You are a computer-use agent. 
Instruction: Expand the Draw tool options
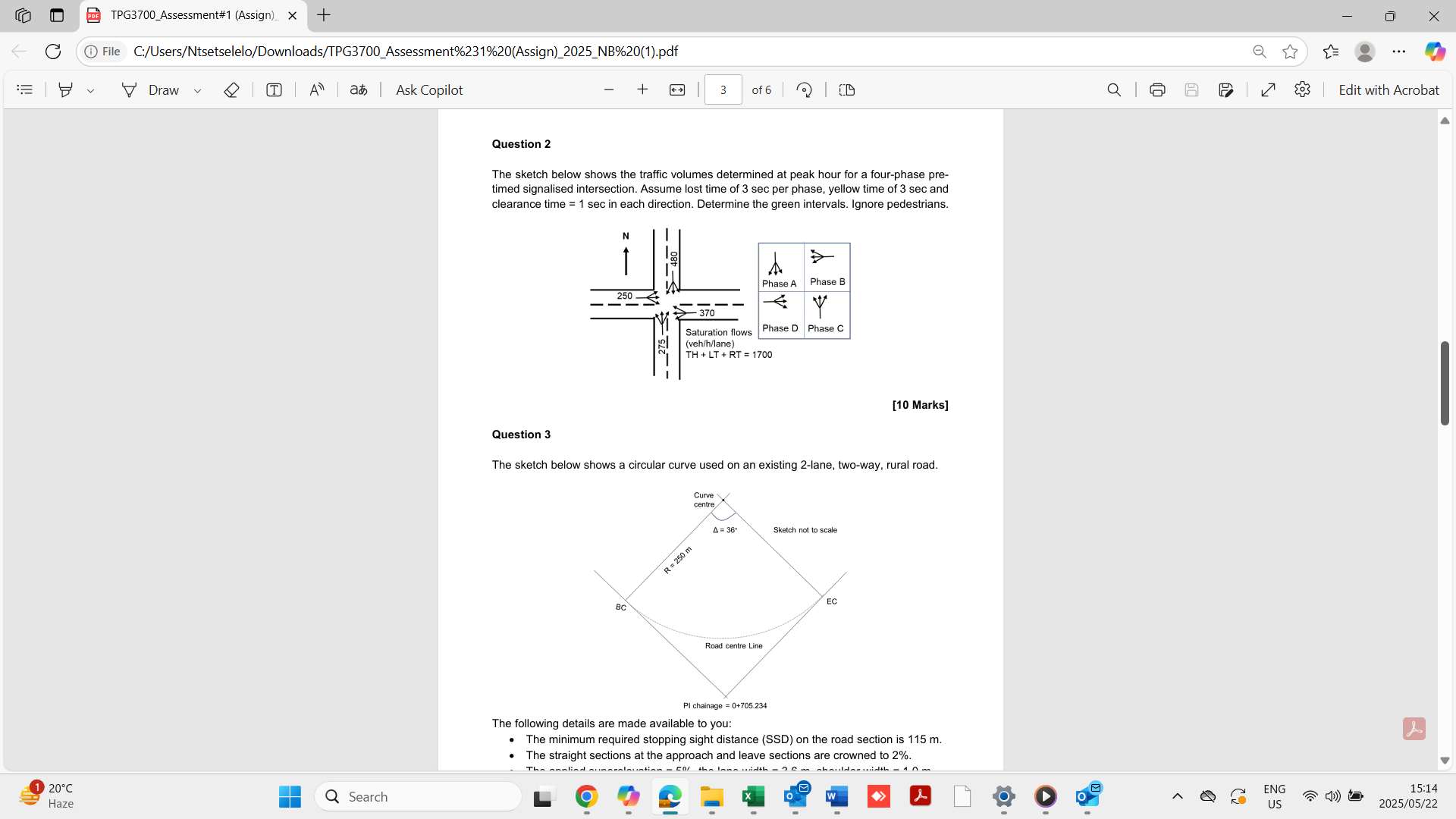point(197,89)
